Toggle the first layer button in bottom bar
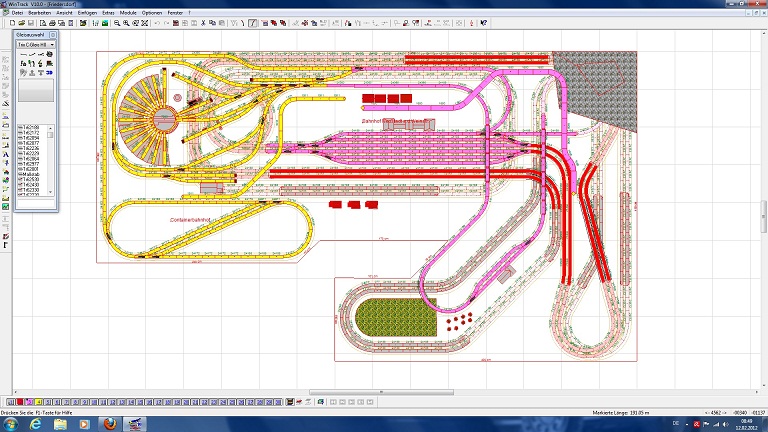The width and height of the screenshot is (768, 432). tap(8, 402)
